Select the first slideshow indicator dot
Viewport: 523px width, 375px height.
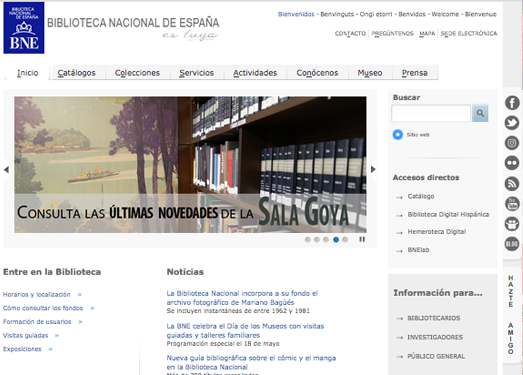[x=308, y=239]
